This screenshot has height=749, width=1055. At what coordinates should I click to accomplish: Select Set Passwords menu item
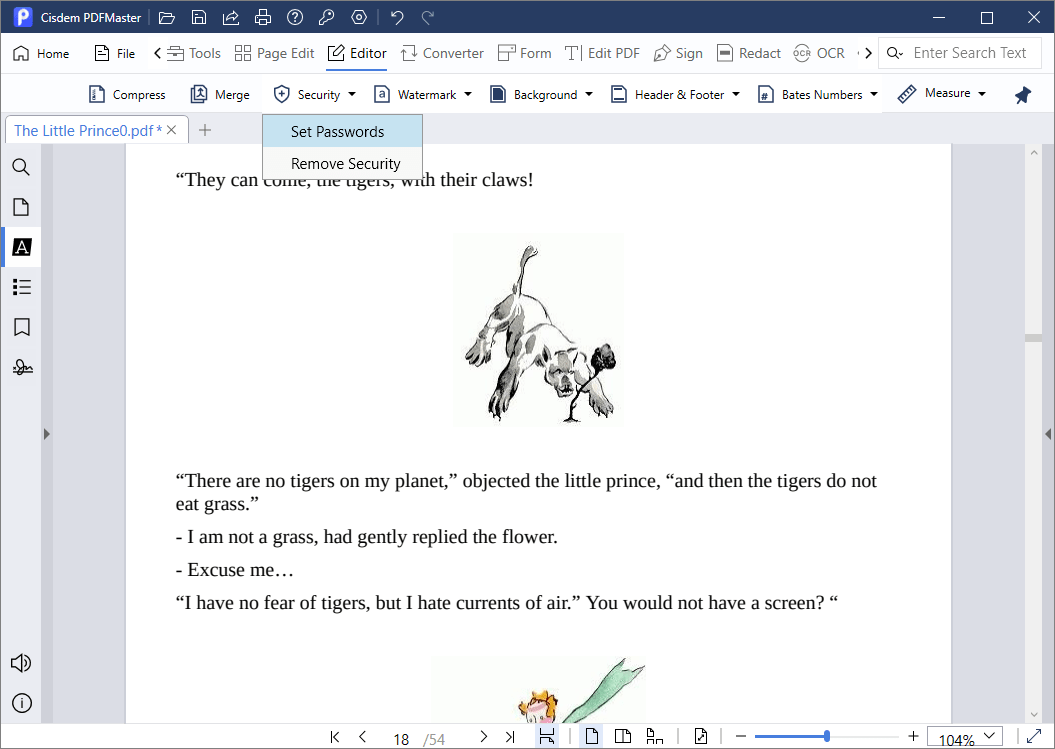(342, 131)
